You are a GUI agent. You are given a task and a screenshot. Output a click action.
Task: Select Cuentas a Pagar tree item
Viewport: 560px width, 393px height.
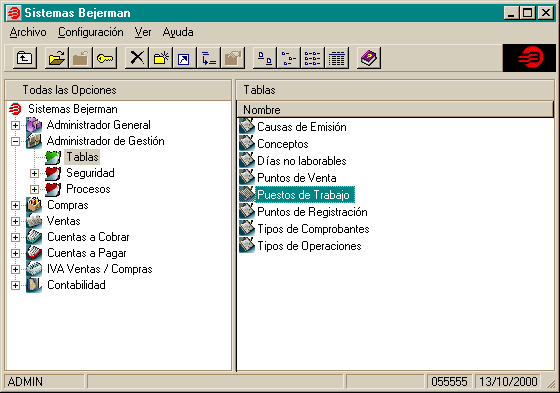[x=87, y=253]
